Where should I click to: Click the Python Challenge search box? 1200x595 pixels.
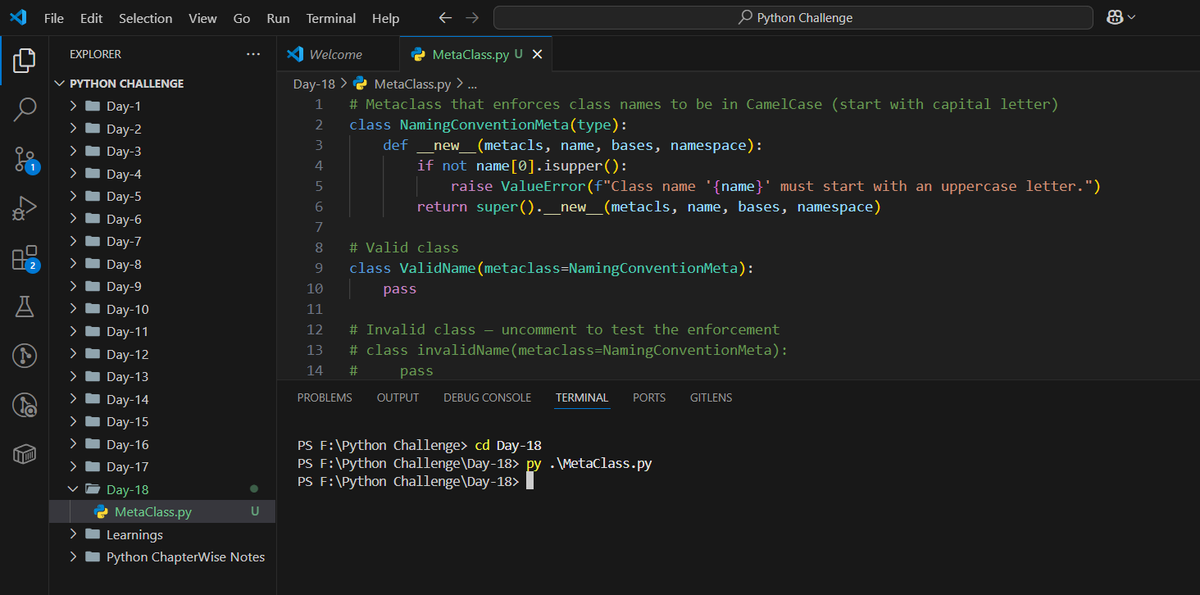(793, 18)
